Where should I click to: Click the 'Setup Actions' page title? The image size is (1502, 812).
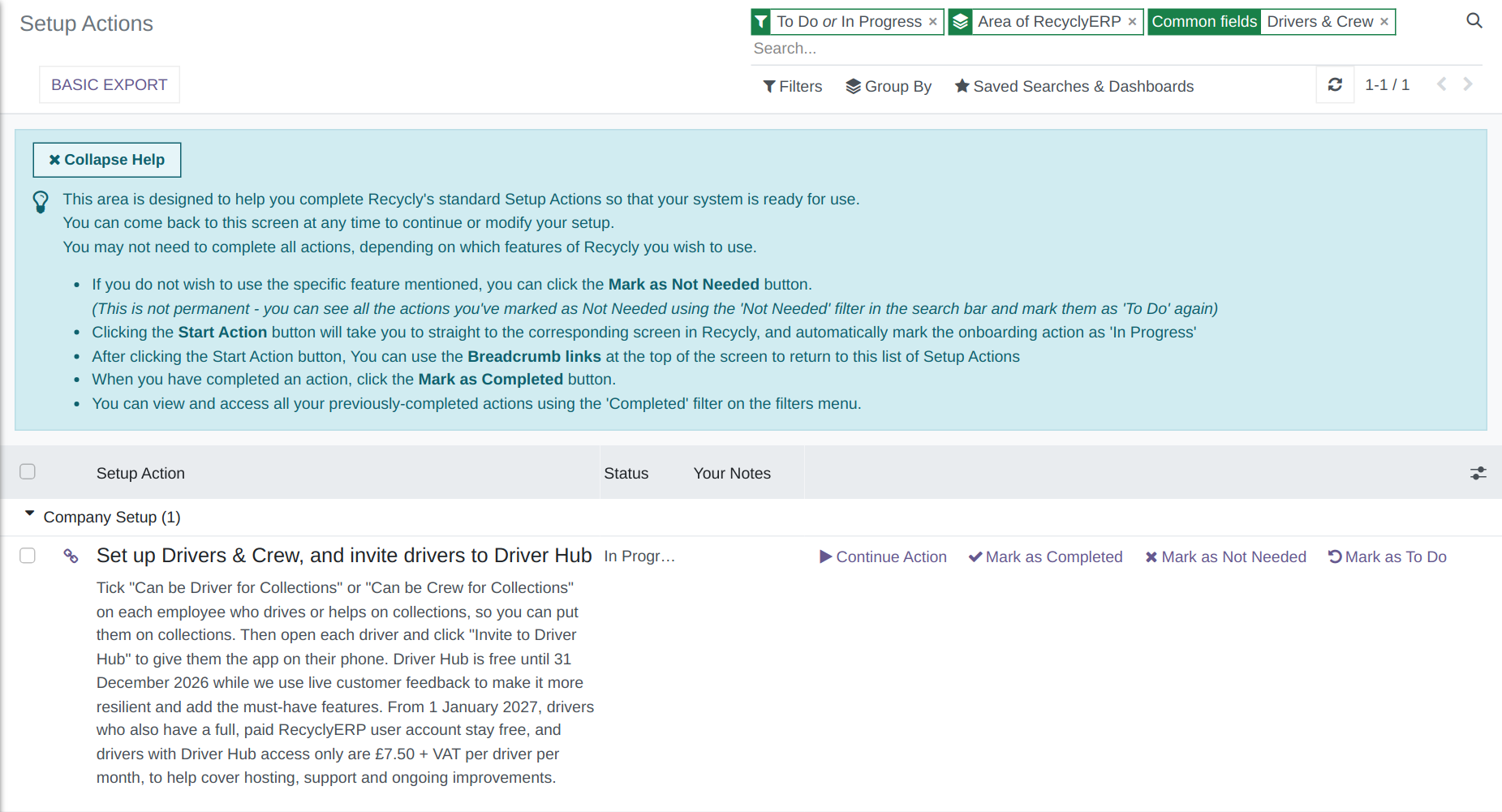[86, 24]
